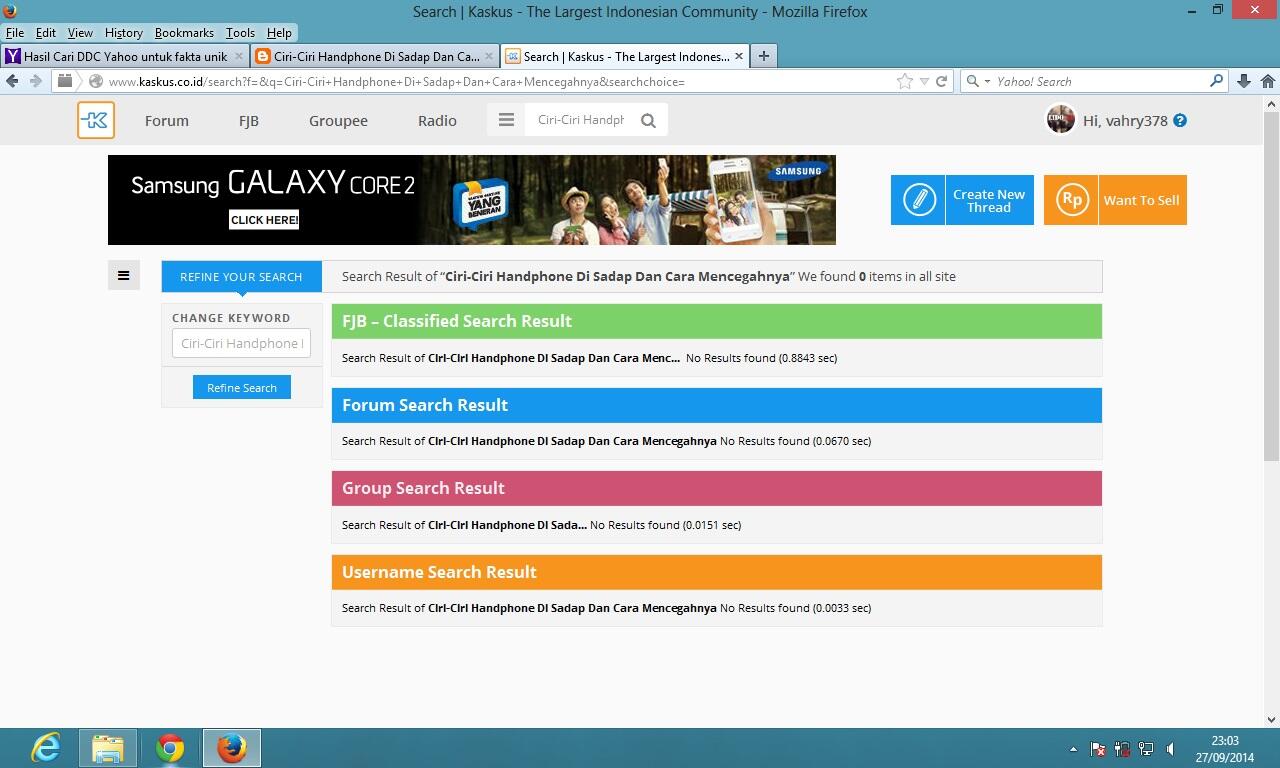This screenshot has width=1280, height=768.
Task: Close the Ciri-Ciri Handphone Di Sadap tab
Action: point(489,56)
